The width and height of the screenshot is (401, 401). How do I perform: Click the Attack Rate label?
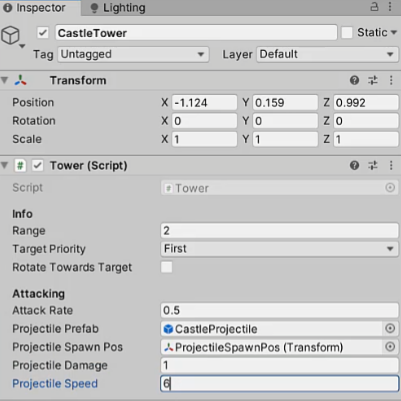click(x=43, y=310)
